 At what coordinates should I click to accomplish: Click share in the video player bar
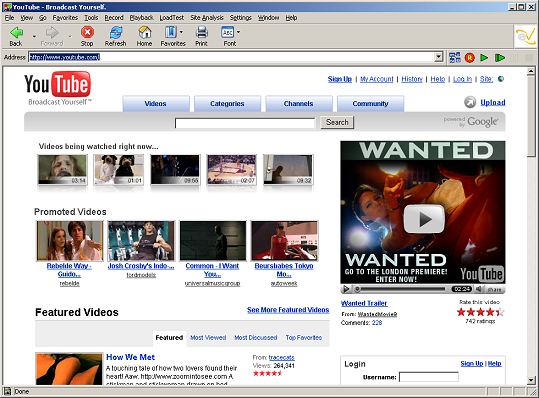click(494, 289)
